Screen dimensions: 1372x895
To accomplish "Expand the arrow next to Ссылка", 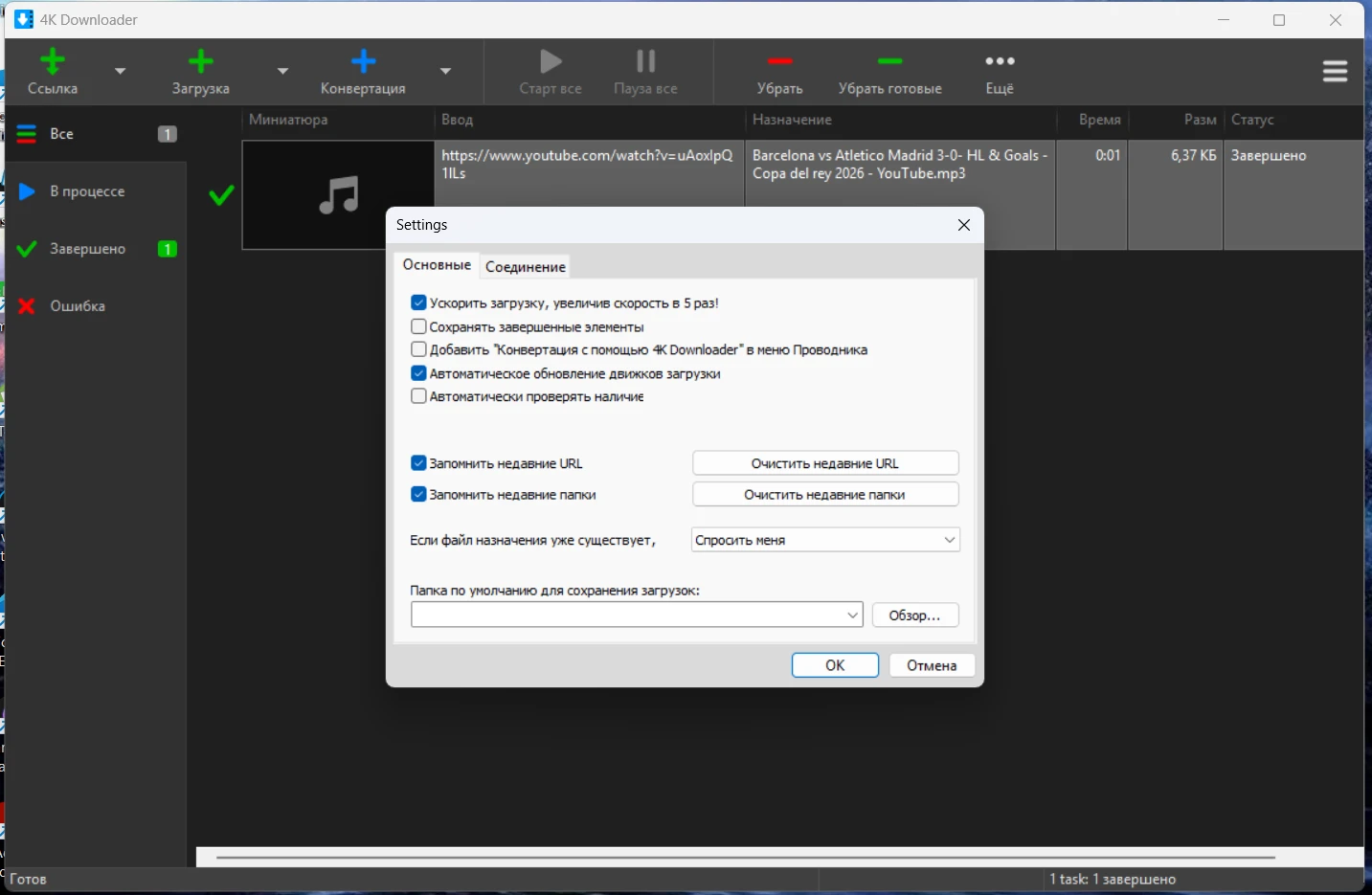I will click(x=121, y=72).
